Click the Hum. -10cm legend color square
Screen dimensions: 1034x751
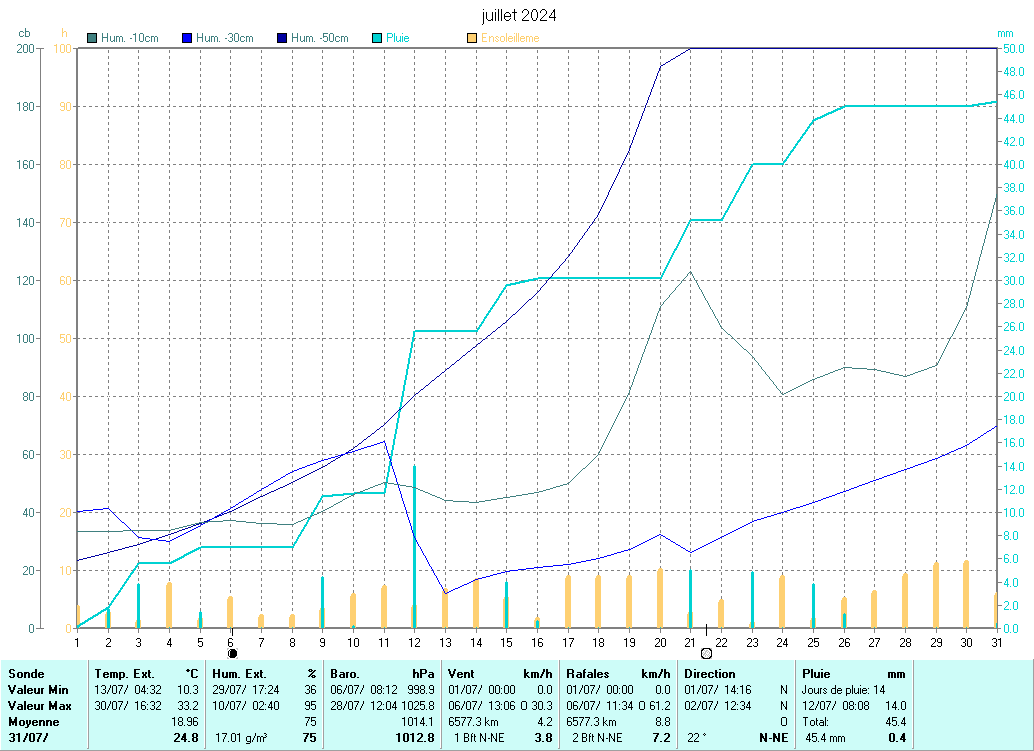coord(93,38)
